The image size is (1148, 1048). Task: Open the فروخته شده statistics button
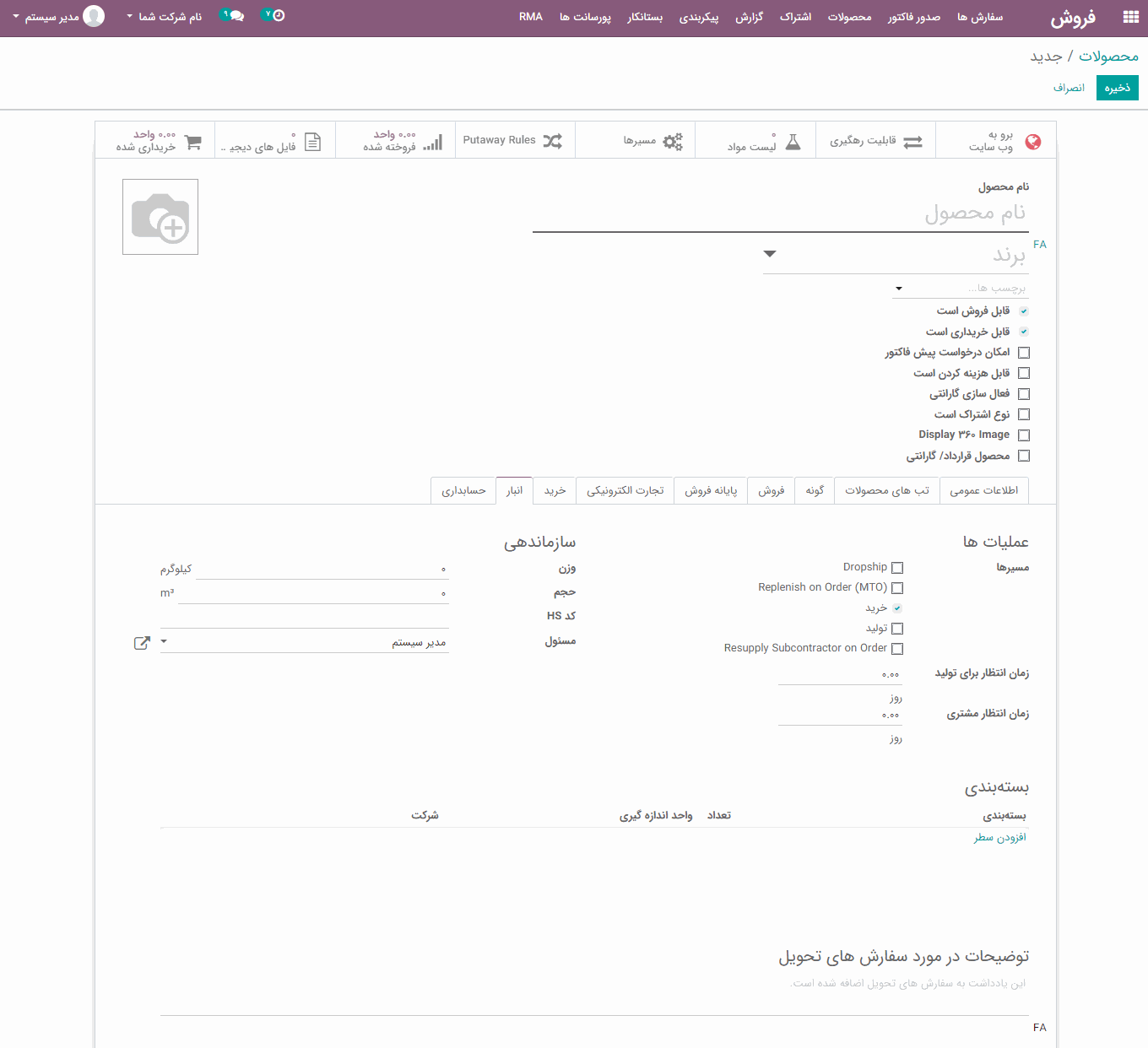(395, 139)
